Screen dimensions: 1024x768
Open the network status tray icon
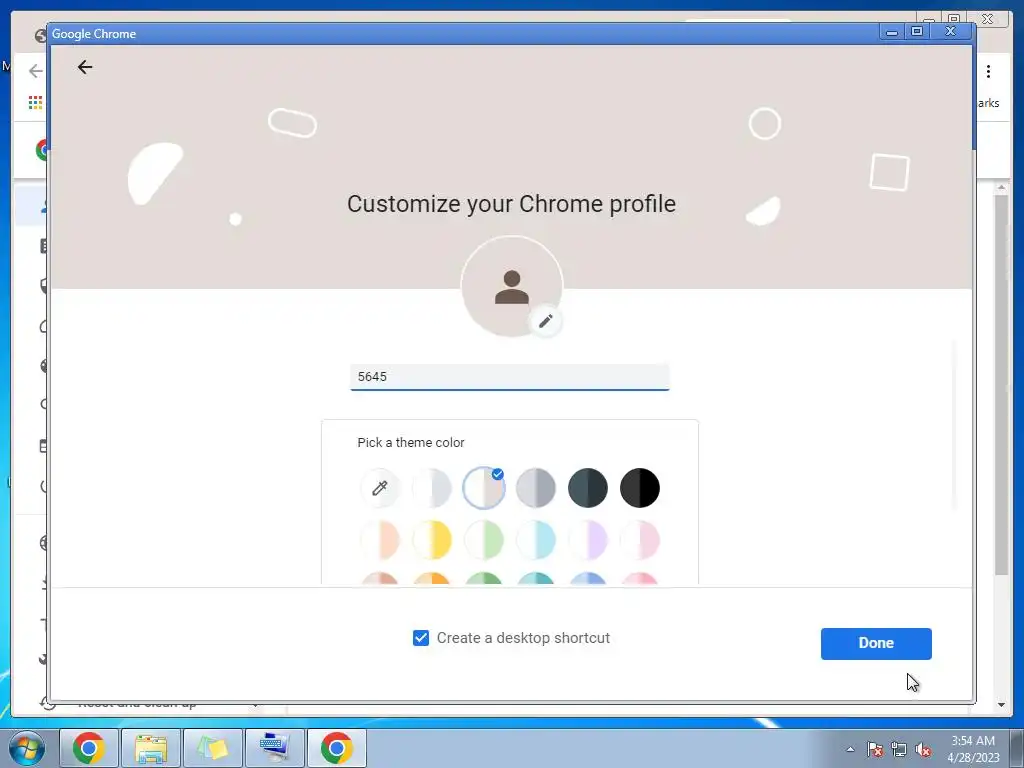[899, 749]
